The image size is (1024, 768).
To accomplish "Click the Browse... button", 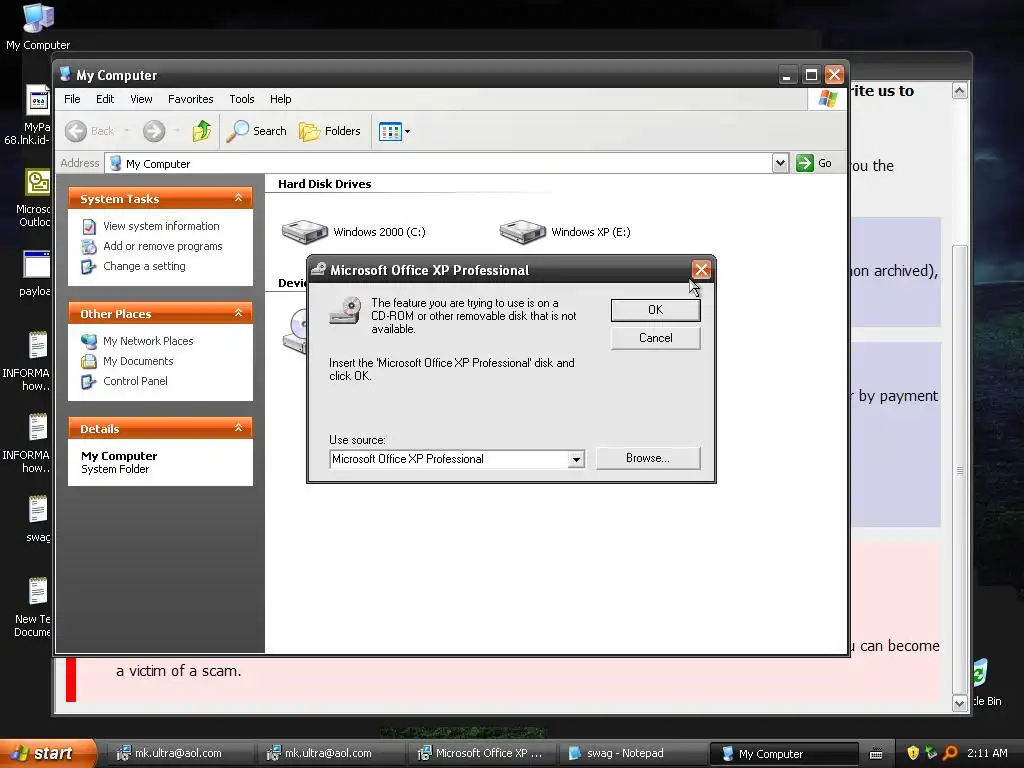I will pos(648,458).
